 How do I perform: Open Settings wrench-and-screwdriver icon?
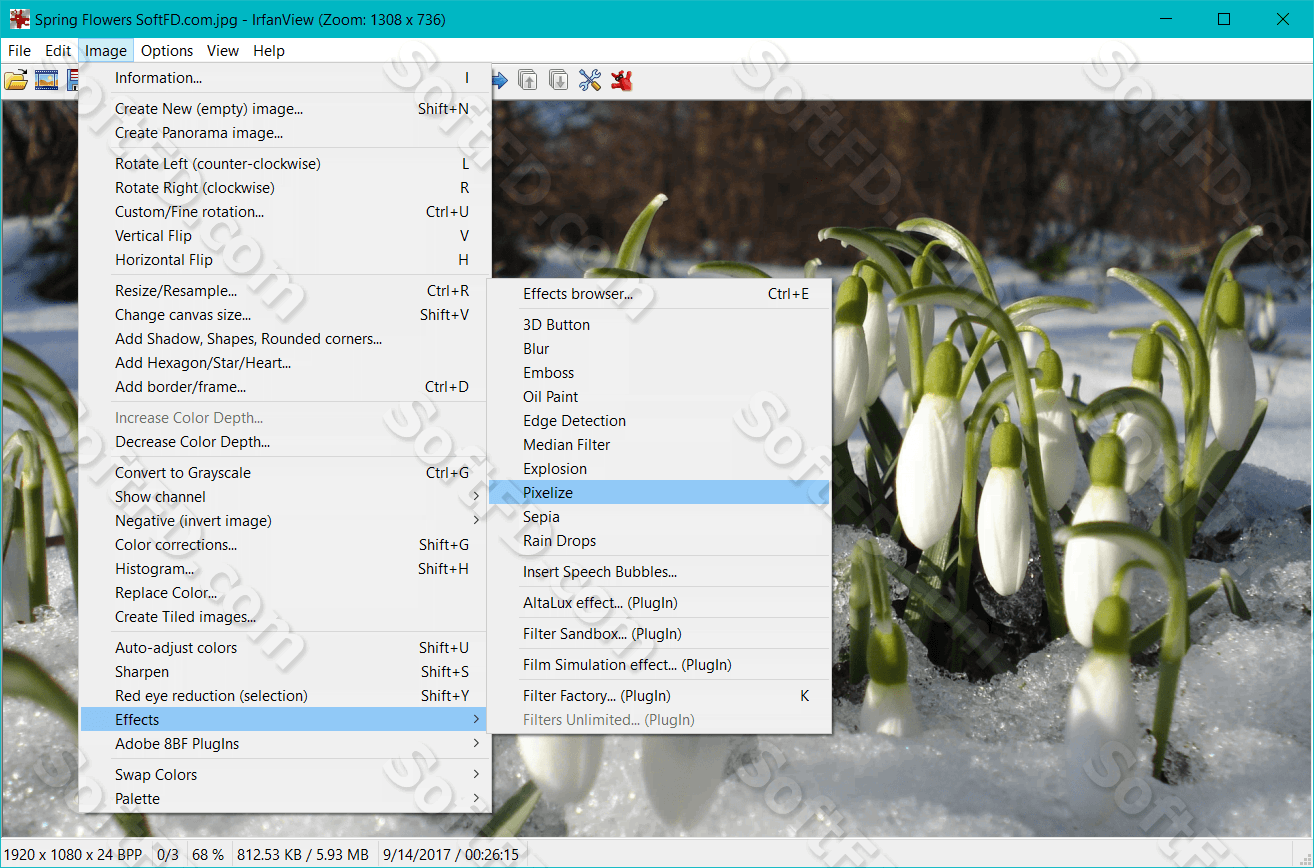click(x=590, y=80)
